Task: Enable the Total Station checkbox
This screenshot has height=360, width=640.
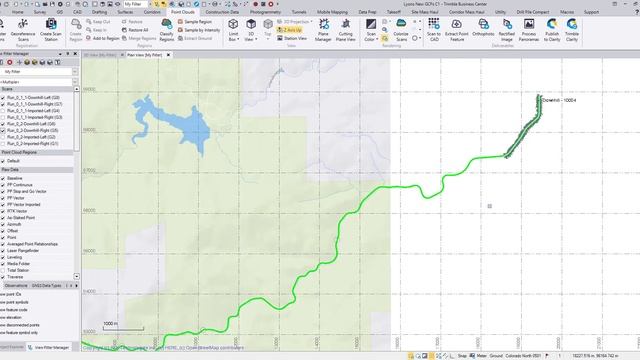Action: click(x=3, y=270)
